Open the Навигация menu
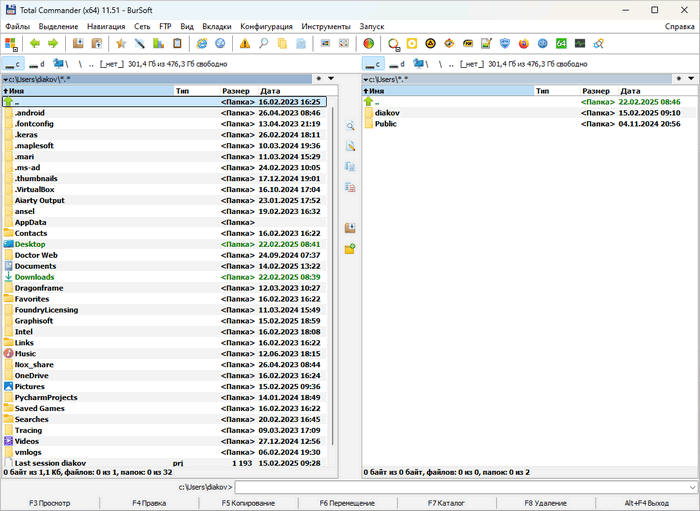The image size is (700, 511). 106,26
